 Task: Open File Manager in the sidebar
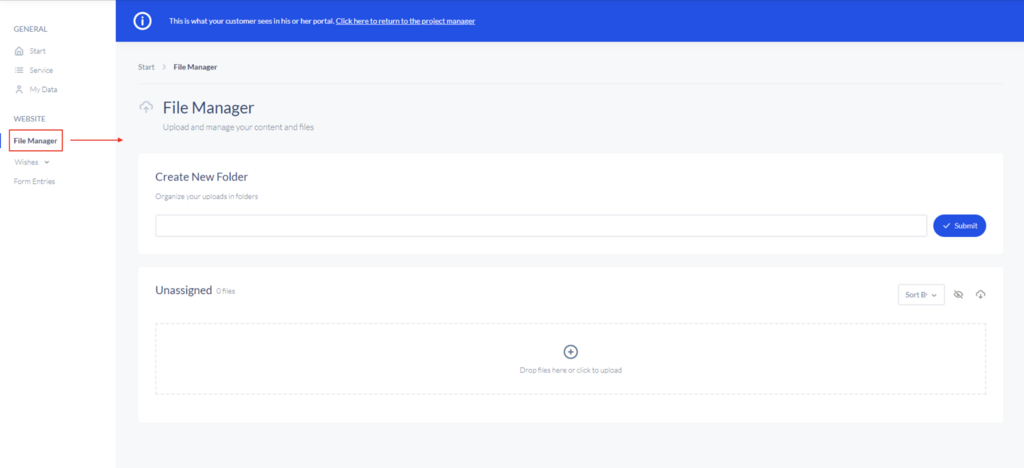coord(36,141)
